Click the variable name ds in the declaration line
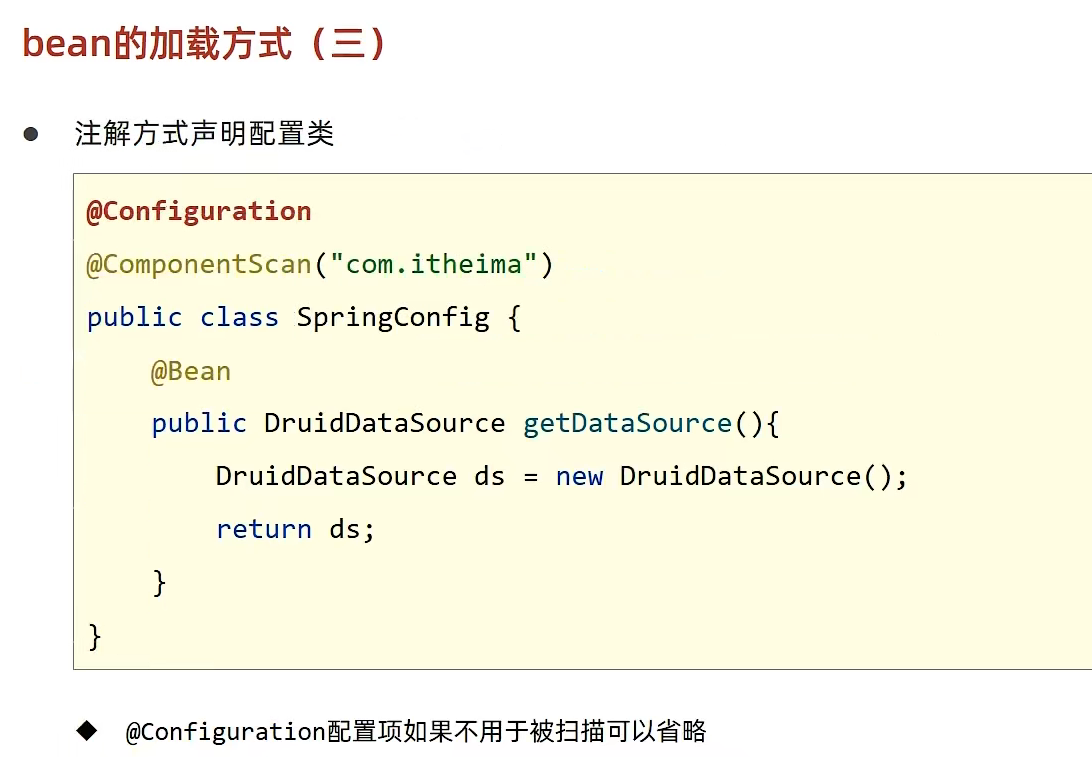The height and width of the screenshot is (757, 1092). pos(489,476)
